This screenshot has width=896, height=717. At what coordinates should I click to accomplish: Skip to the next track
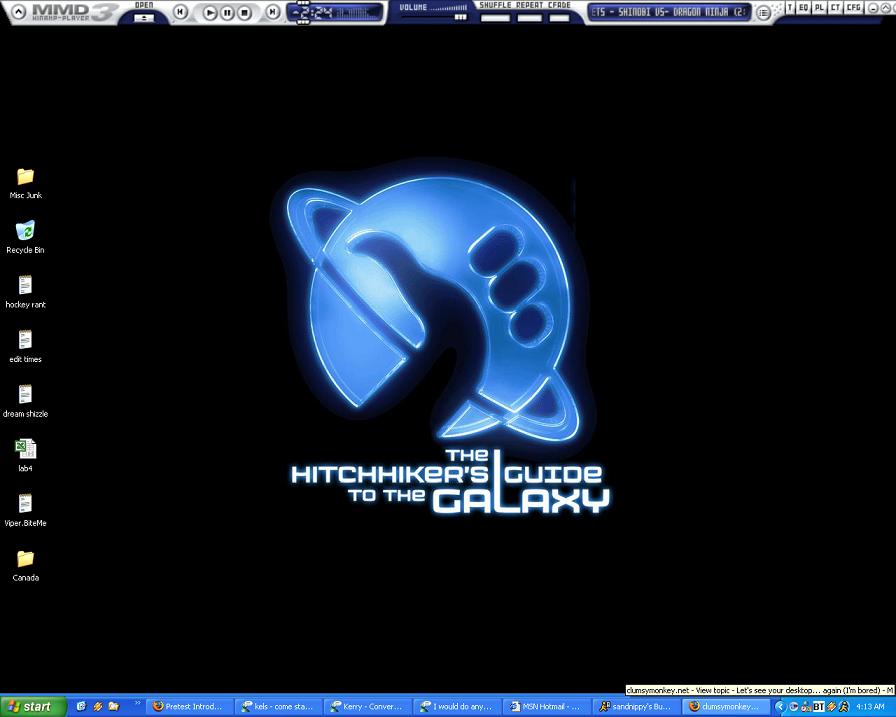273,13
